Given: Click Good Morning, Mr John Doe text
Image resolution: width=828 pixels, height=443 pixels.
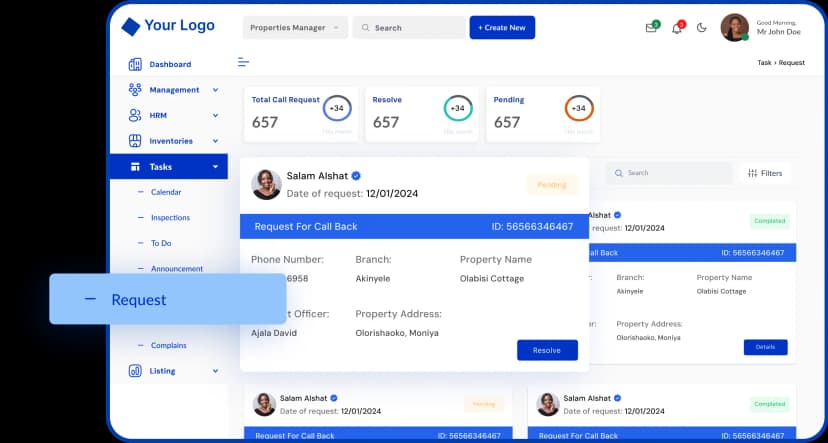Looking at the screenshot, I should click(x=778, y=27).
